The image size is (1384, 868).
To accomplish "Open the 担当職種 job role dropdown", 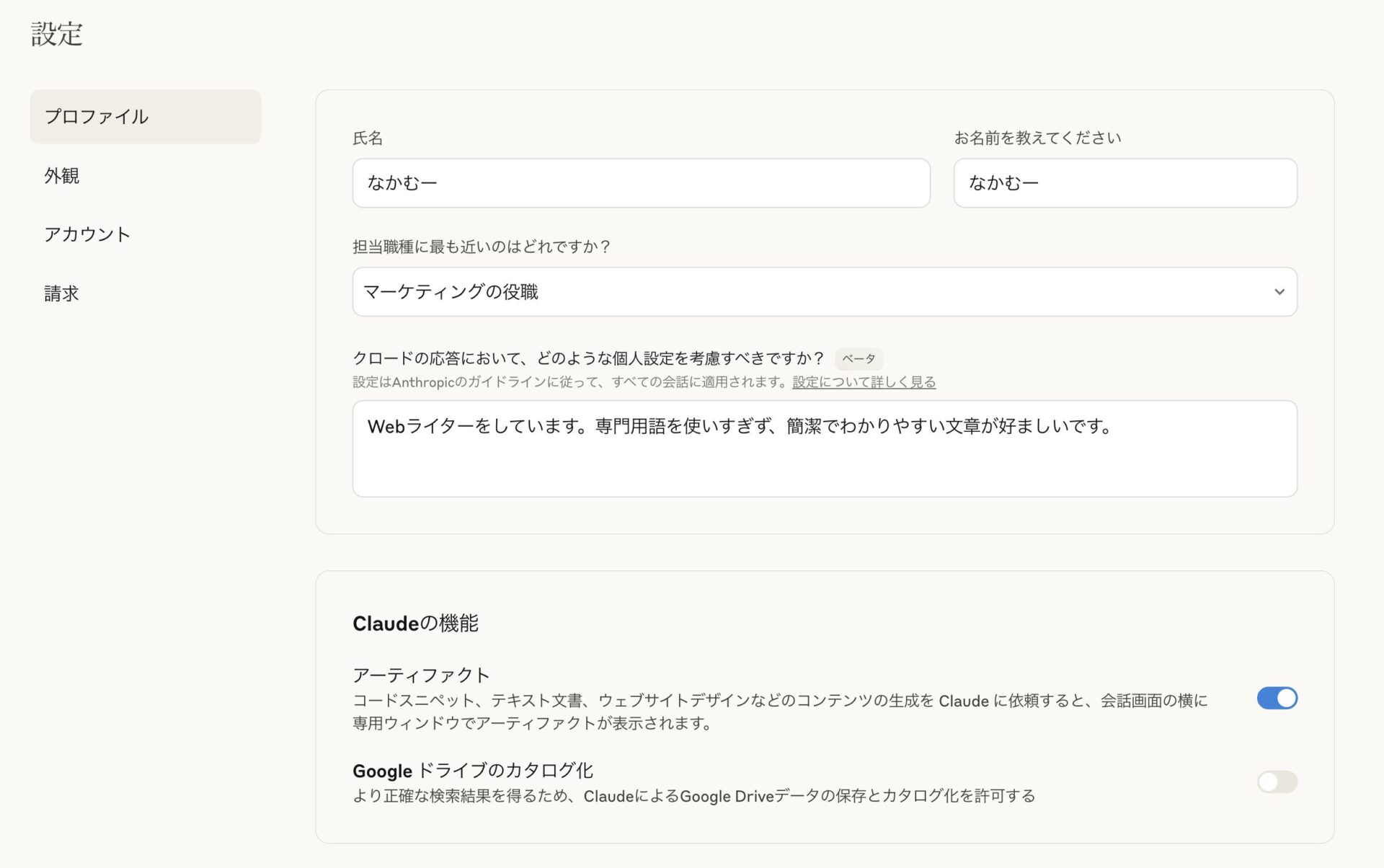I will point(825,292).
